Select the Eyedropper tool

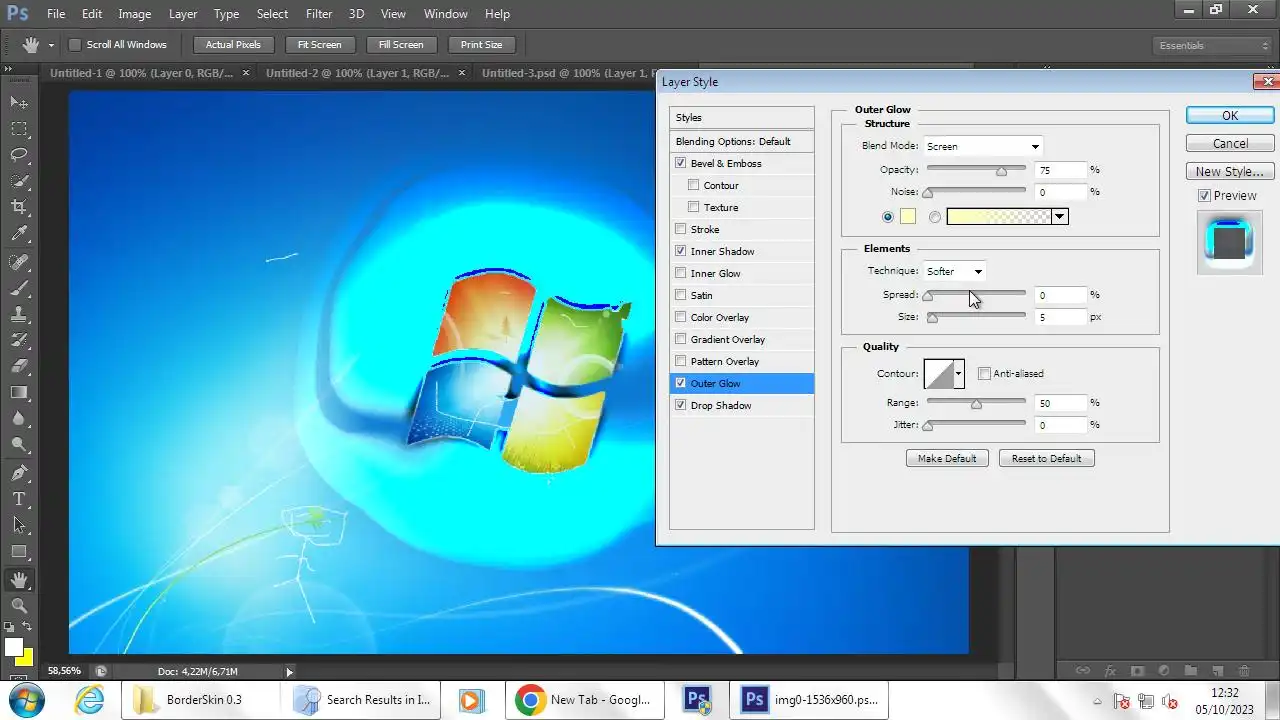(x=19, y=234)
